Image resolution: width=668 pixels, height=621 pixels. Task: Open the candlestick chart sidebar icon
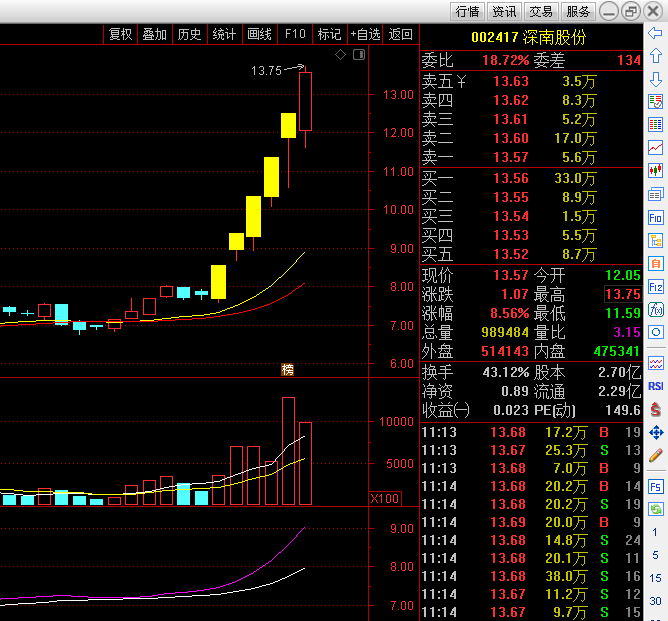pos(655,171)
